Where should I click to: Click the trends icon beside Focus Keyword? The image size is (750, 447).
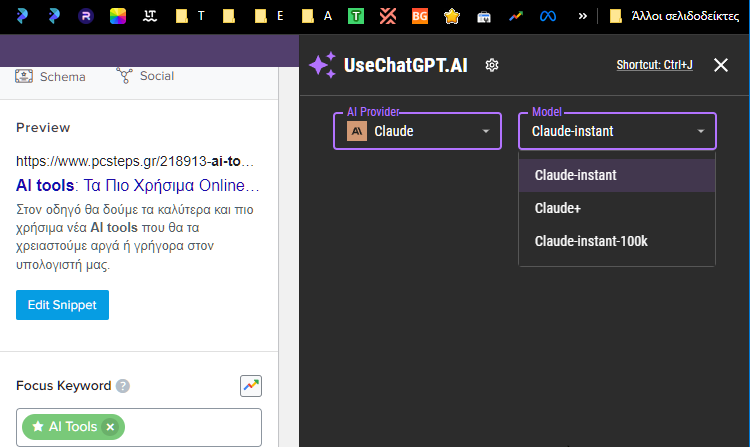(x=251, y=386)
